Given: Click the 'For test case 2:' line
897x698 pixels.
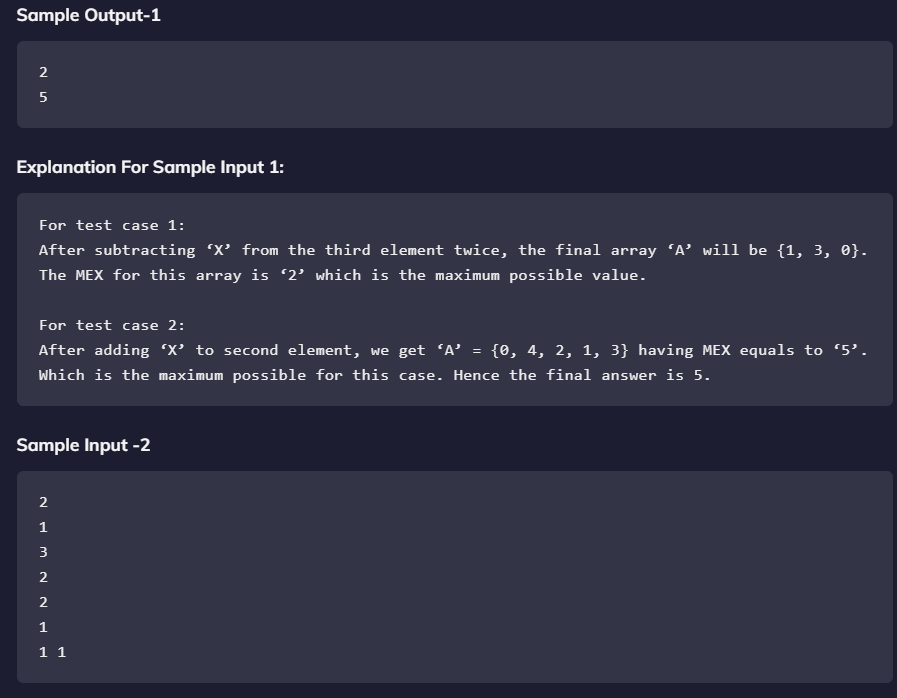Looking at the screenshot, I should [x=112, y=326].
